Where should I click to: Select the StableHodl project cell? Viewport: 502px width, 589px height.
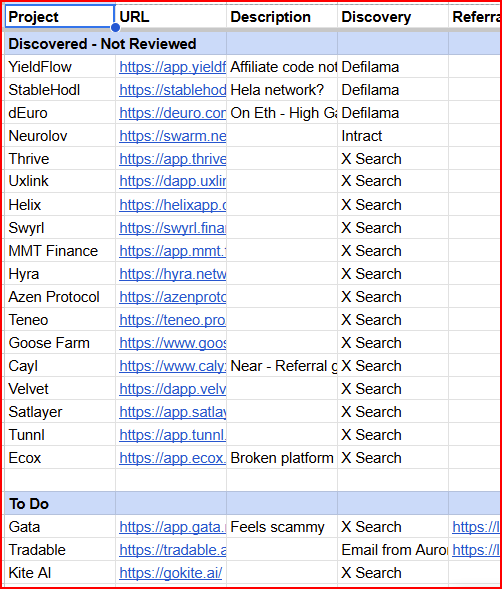coord(60,90)
